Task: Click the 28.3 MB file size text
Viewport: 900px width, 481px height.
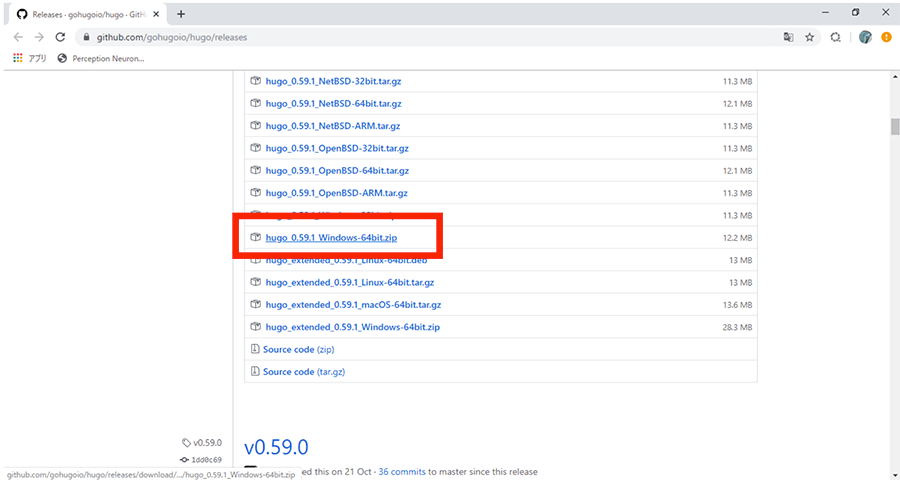Action: [x=737, y=327]
